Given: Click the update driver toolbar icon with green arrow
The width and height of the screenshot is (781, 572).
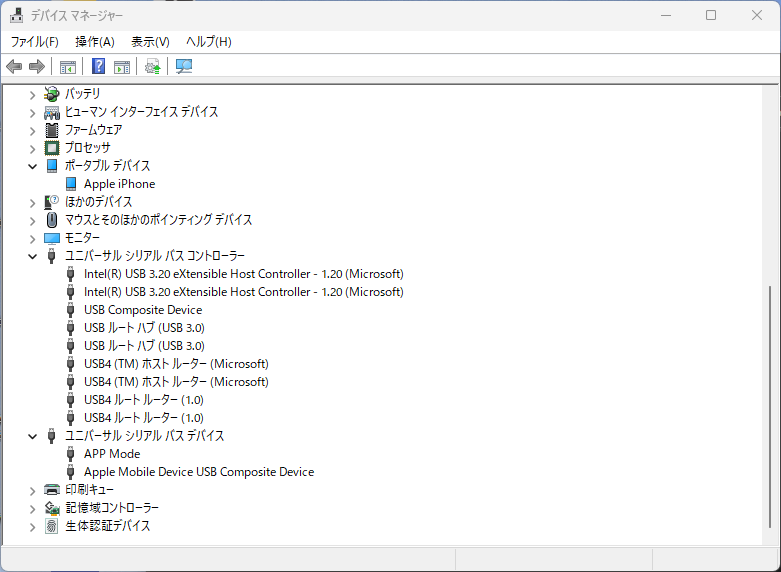Looking at the screenshot, I should 152,66.
